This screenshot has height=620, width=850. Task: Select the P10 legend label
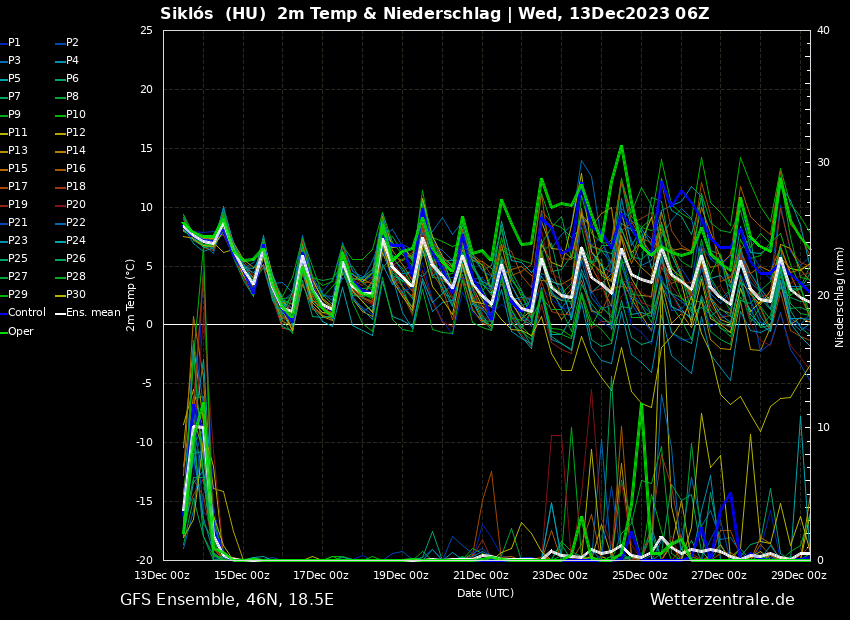(x=75, y=115)
